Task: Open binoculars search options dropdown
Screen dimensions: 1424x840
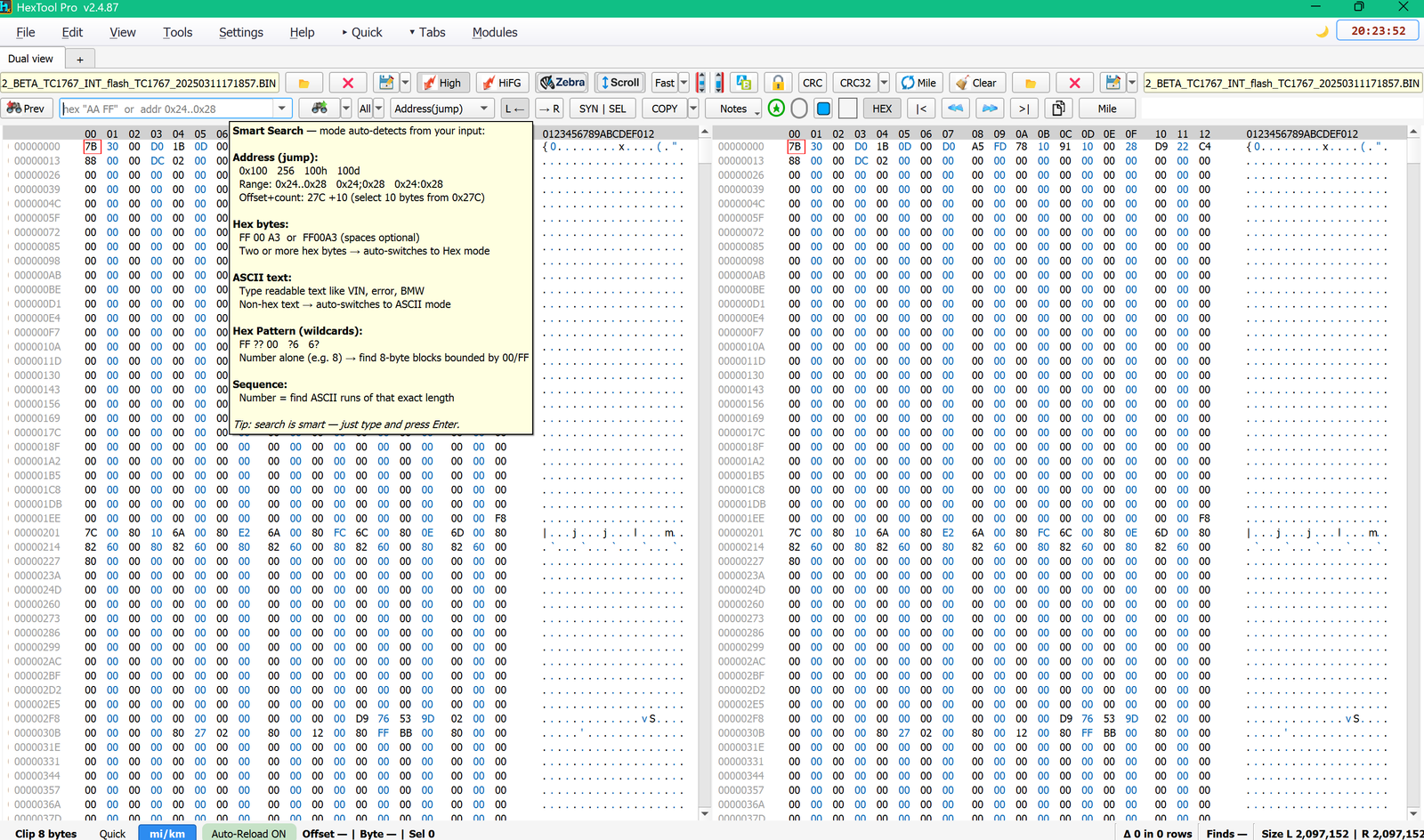Action: point(346,109)
